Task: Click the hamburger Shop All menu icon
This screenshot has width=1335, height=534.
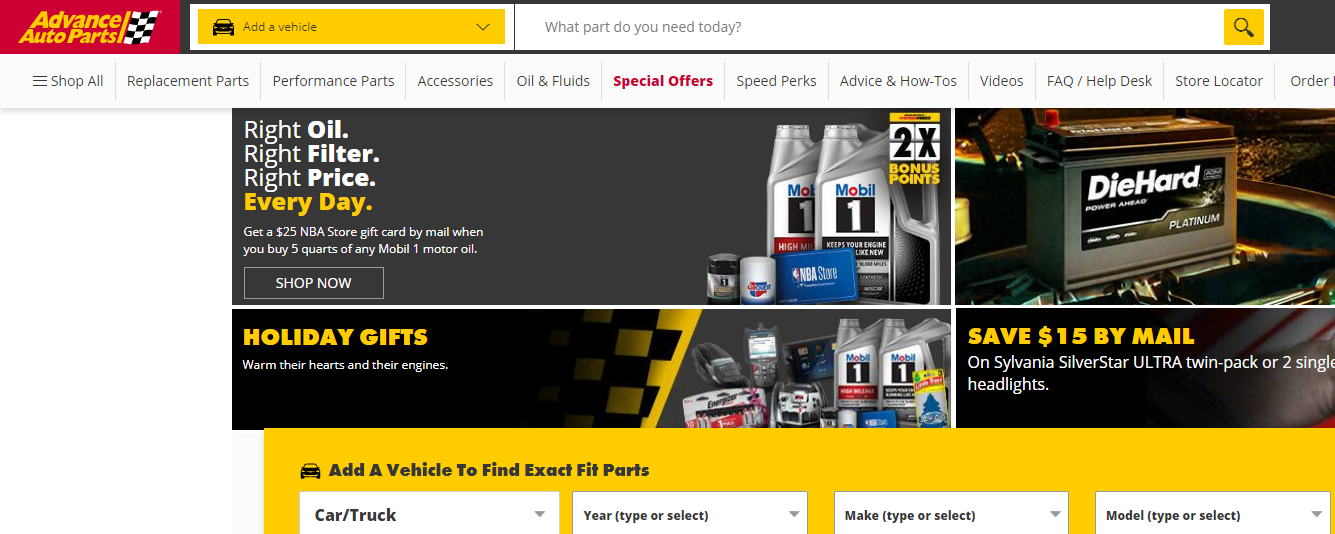Action: [40, 81]
